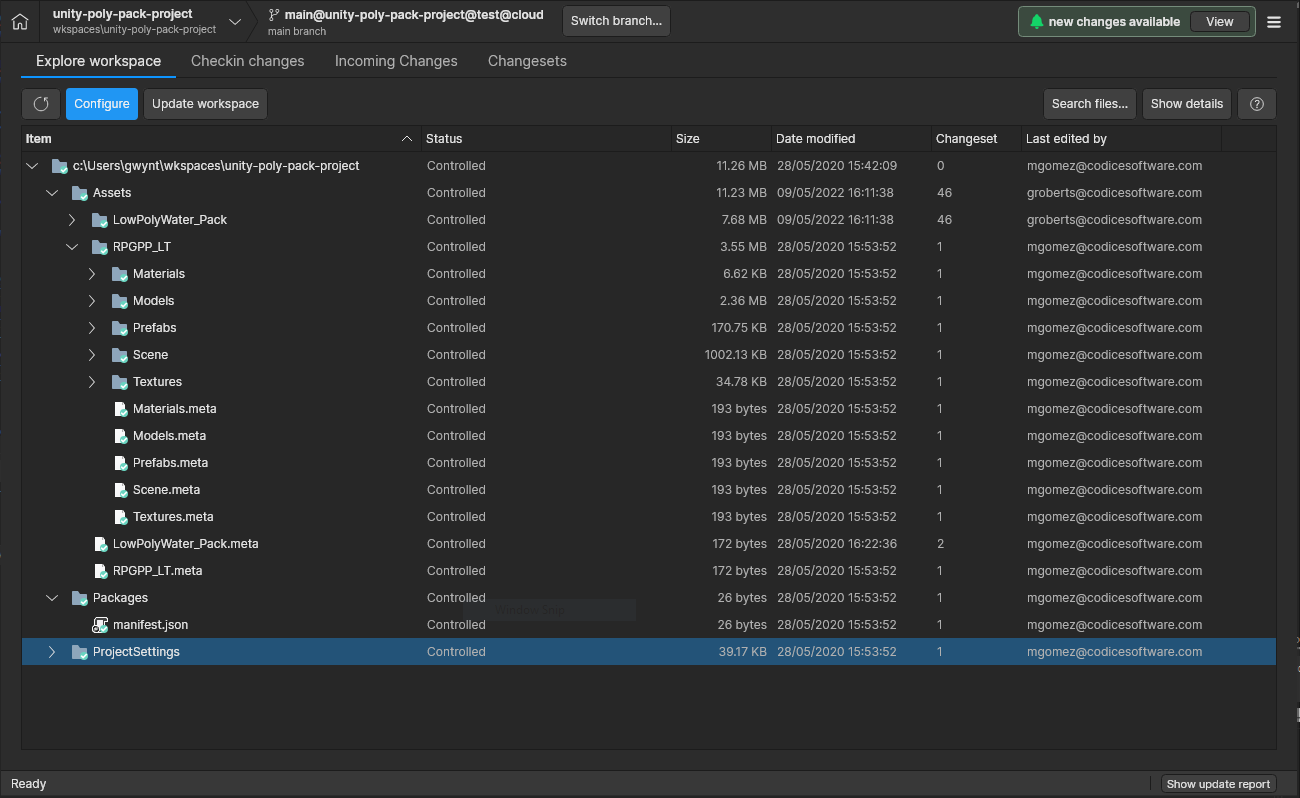View the new changes available
Screen dimensions: 1300x798
tap(1220, 20)
